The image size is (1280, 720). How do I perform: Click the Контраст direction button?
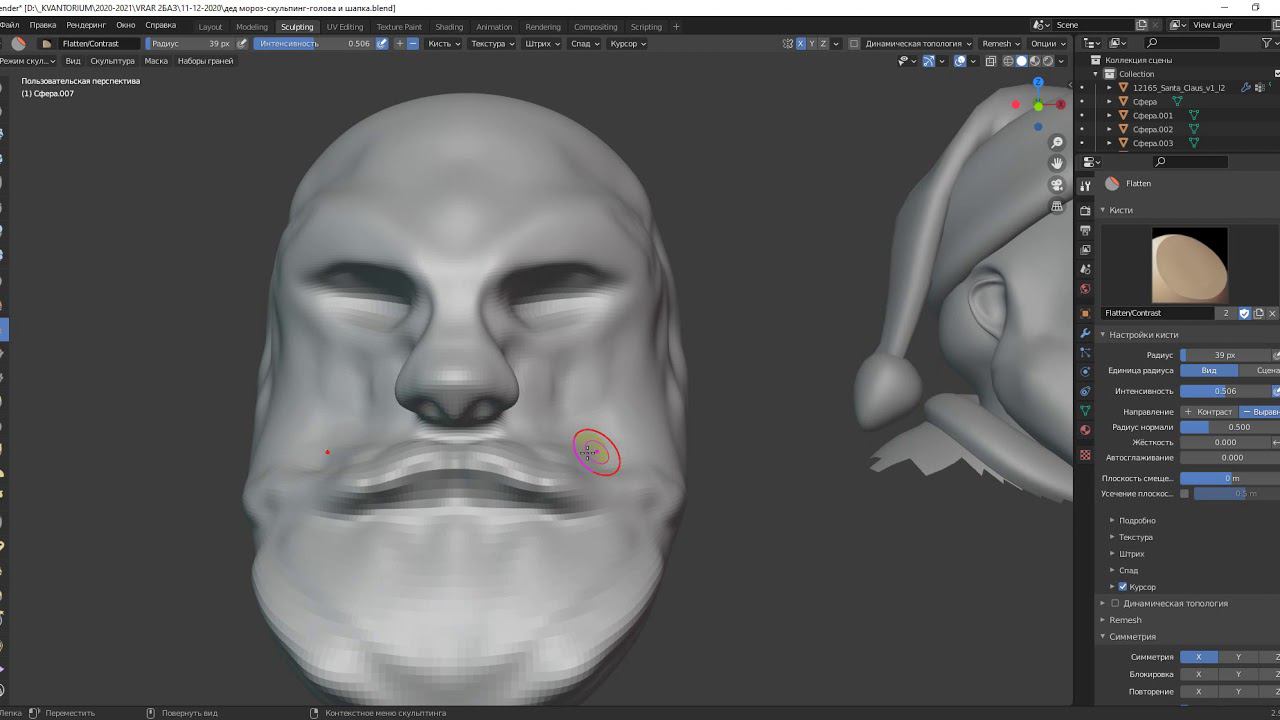pos(1209,412)
